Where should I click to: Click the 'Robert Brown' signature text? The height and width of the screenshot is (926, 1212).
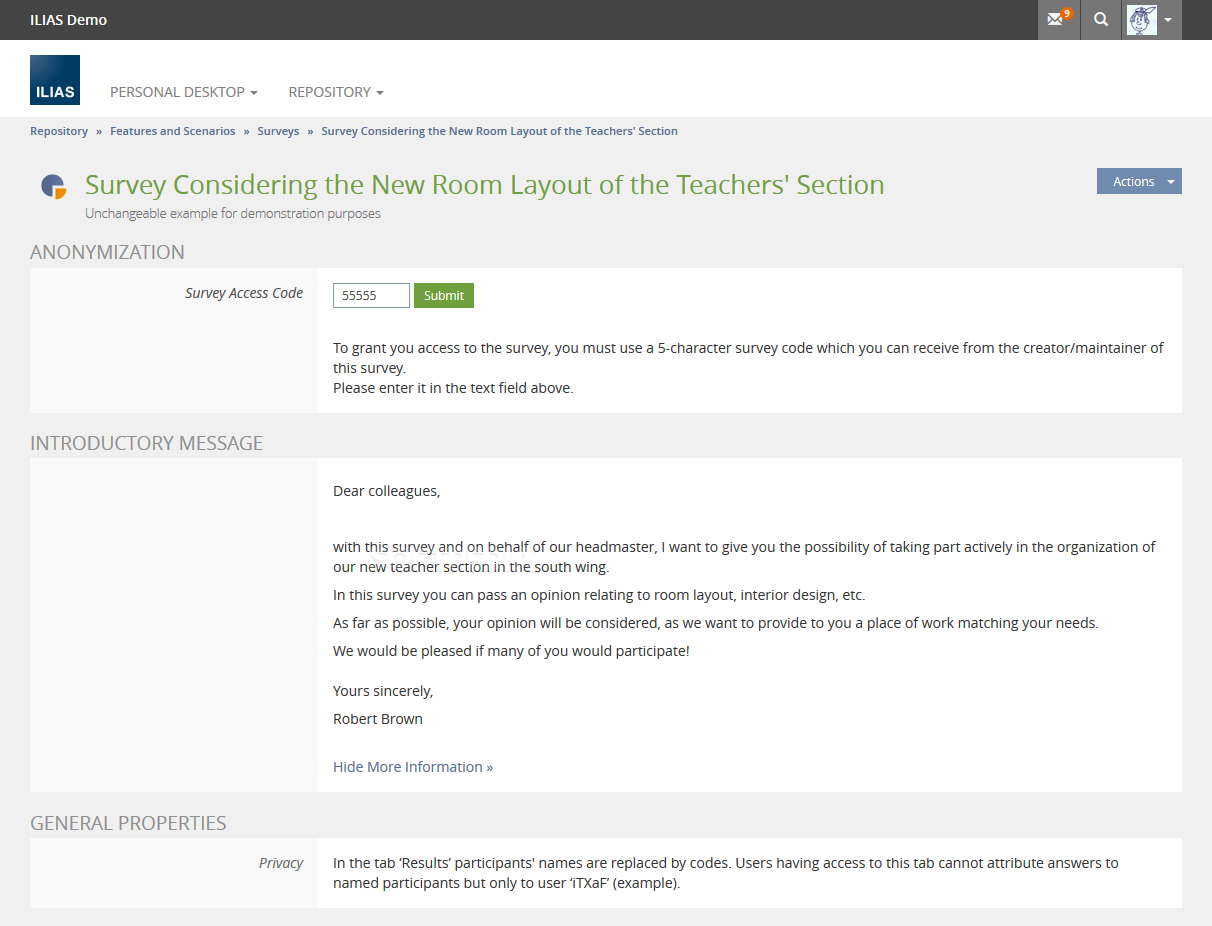pyautogui.click(x=378, y=719)
